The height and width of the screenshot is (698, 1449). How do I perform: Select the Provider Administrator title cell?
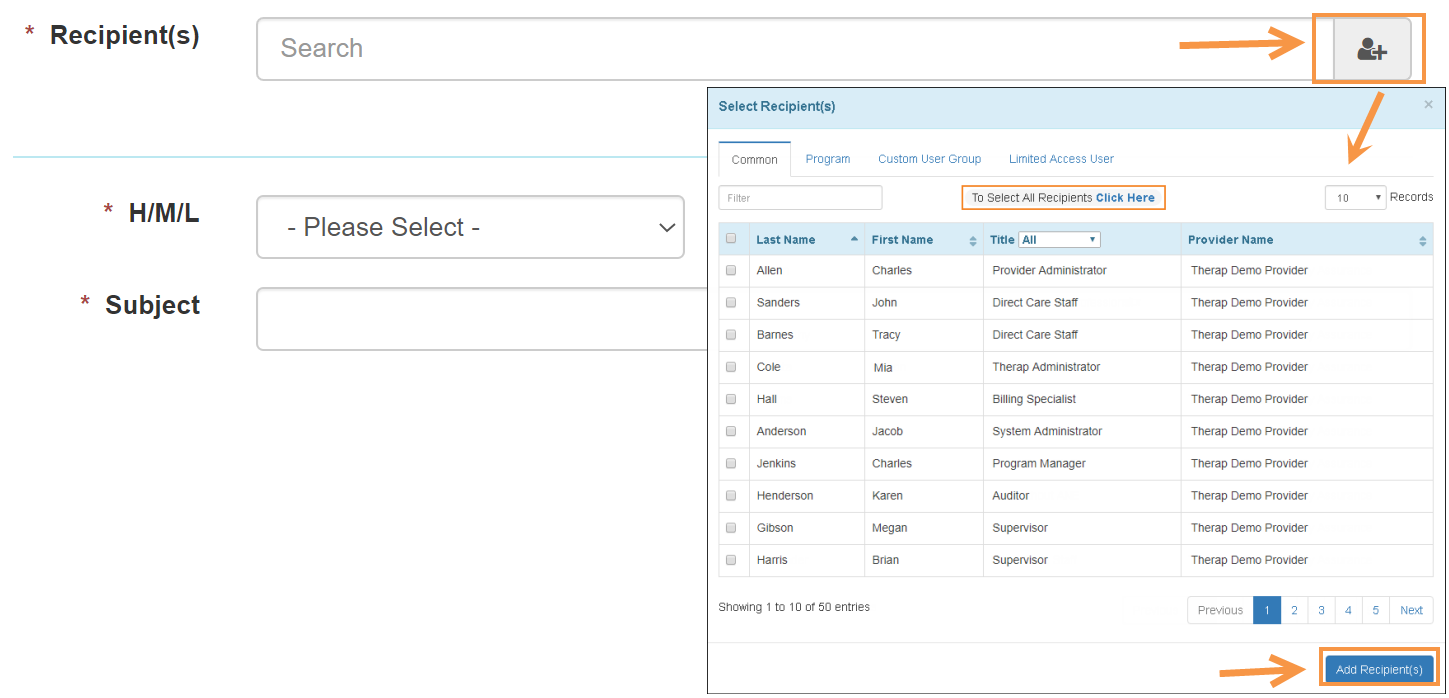[x=1082, y=270]
